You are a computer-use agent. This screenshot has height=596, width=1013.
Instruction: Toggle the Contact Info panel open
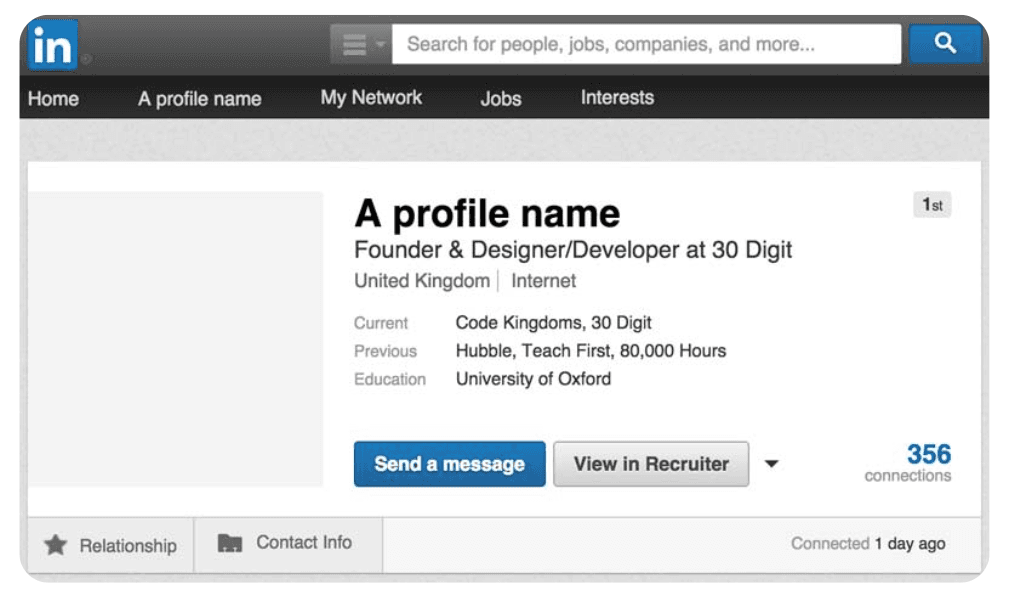289,543
